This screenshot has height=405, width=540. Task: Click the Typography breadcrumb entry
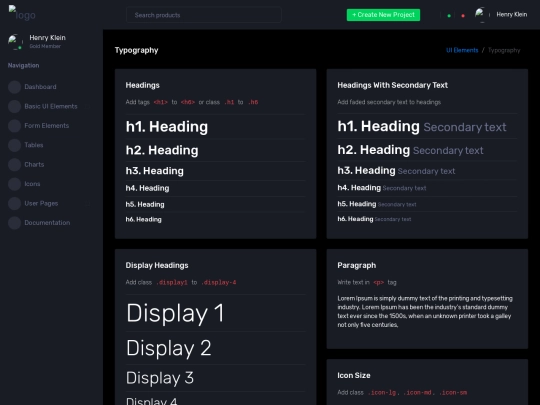(x=504, y=50)
